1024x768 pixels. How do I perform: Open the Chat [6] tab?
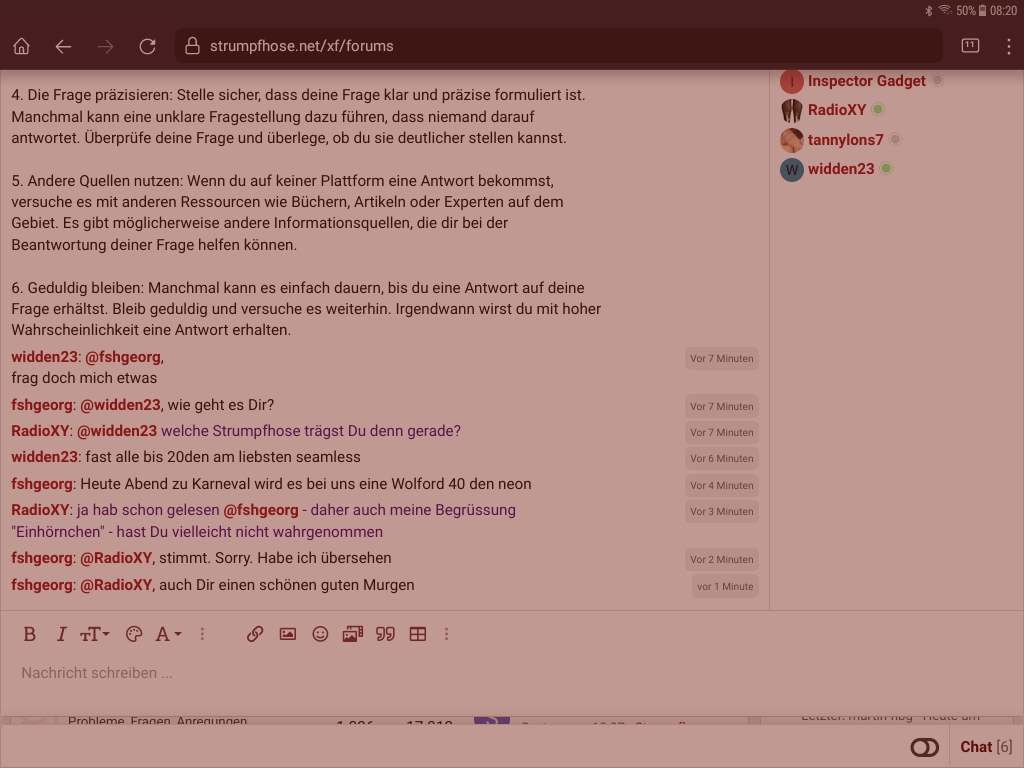point(986,747)
